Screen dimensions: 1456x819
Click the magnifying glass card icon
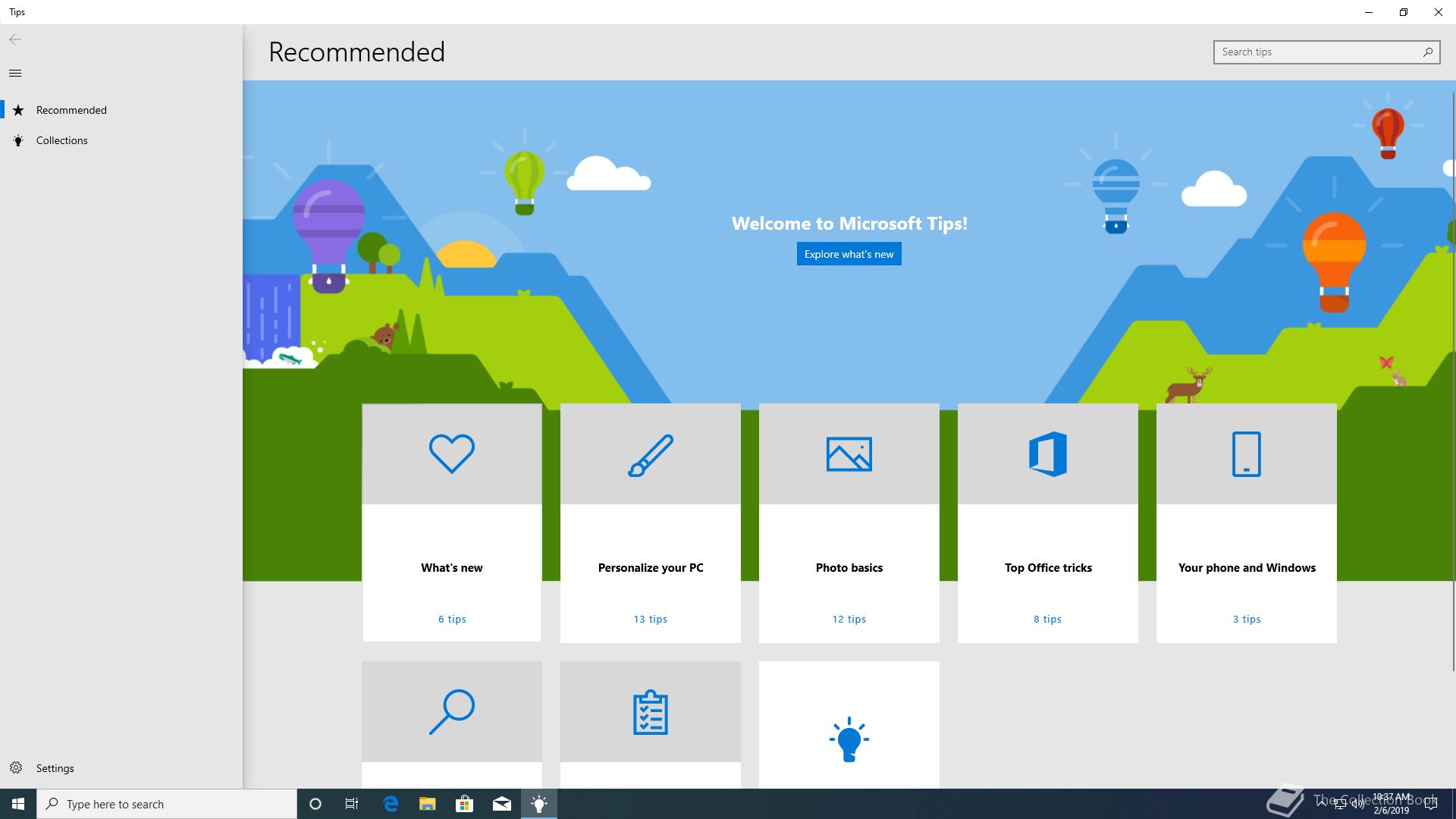[452, 711]
